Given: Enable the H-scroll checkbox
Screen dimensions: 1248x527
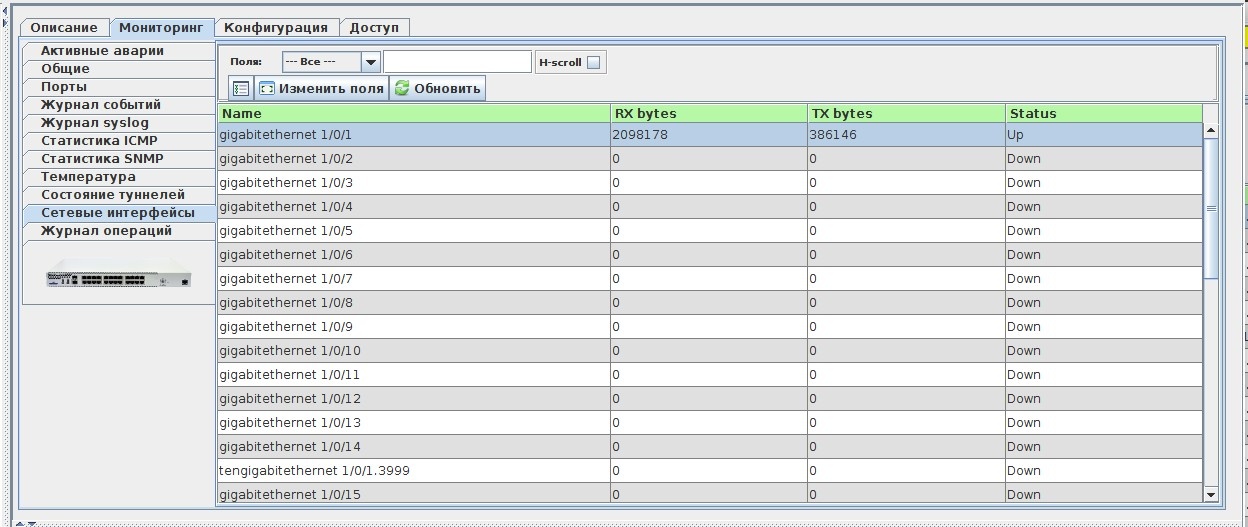Looking at the screenshot, I should (x=594, y=62).
